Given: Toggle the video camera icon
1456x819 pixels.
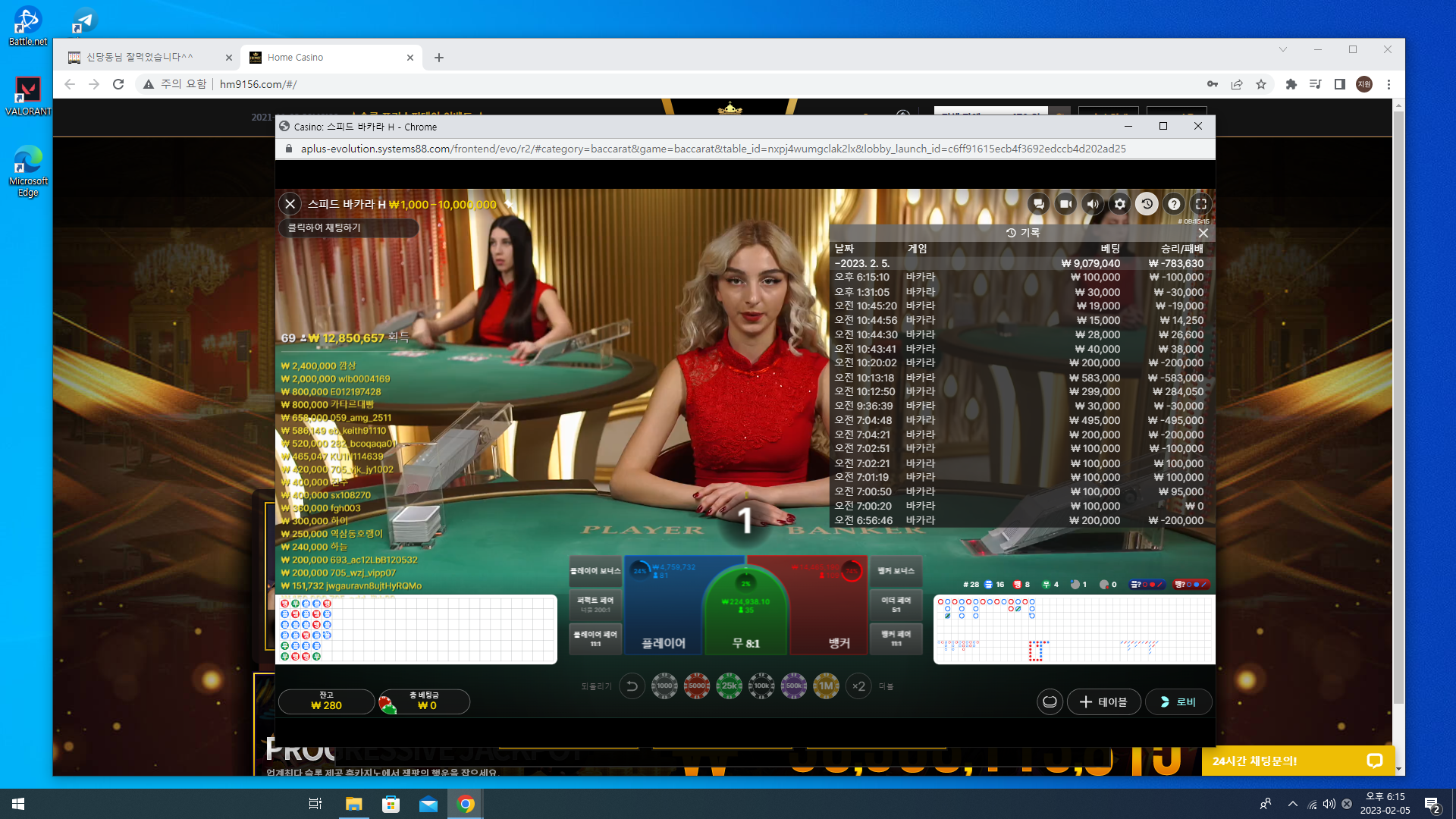Looking at the screenshot, I should tap(1065, 204).
